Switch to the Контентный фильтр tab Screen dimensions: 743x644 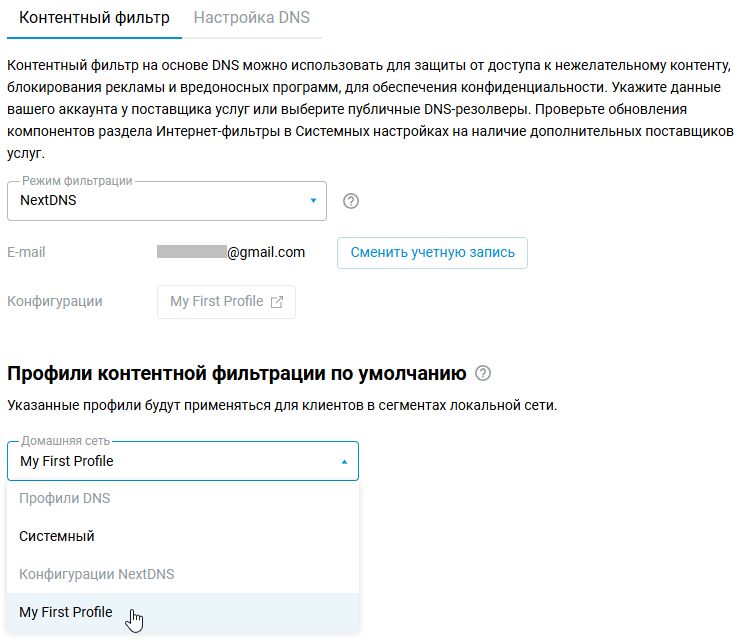(94, 18)
